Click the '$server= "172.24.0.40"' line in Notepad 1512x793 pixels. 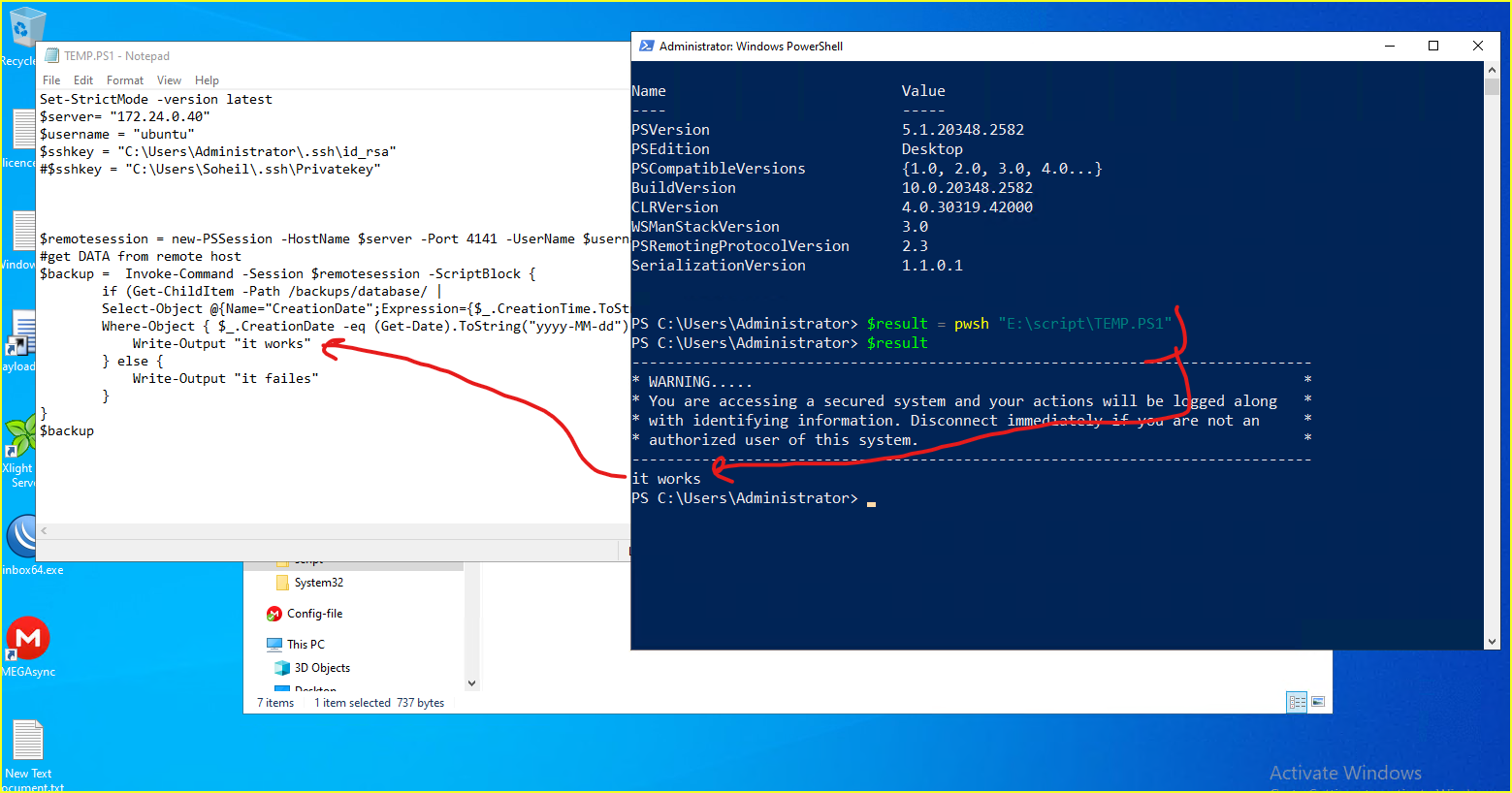click(x=124, y=116)
